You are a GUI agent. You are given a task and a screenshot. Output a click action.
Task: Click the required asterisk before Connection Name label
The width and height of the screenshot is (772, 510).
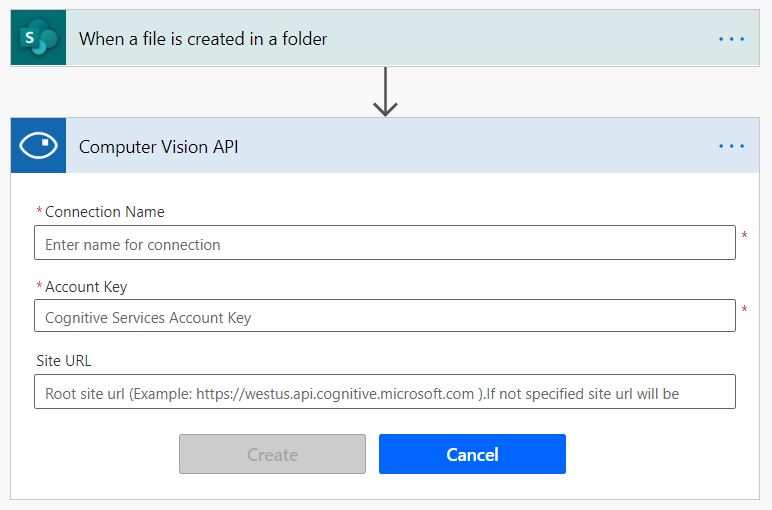40,213
